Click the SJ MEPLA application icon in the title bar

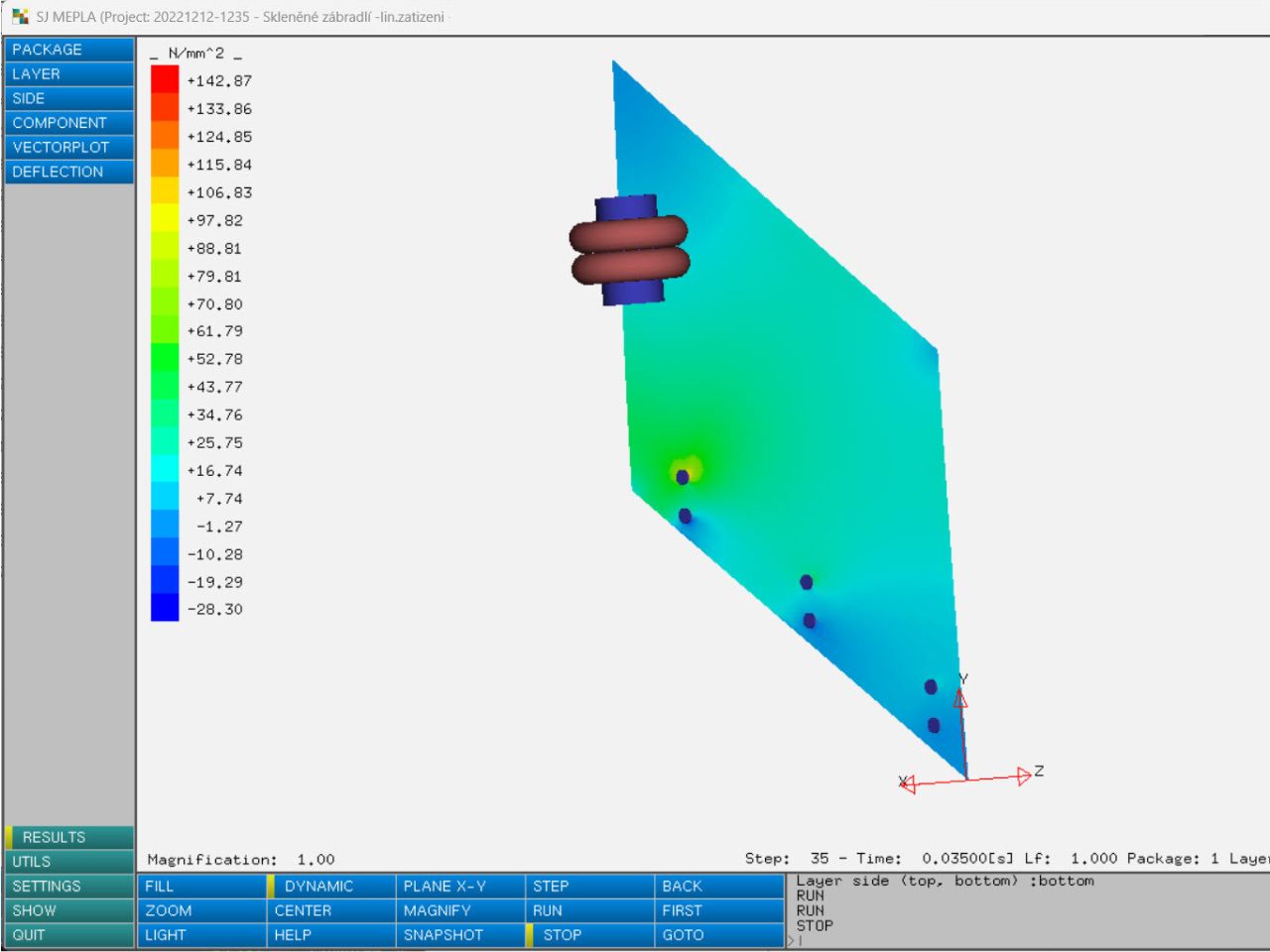coord(20,17)
